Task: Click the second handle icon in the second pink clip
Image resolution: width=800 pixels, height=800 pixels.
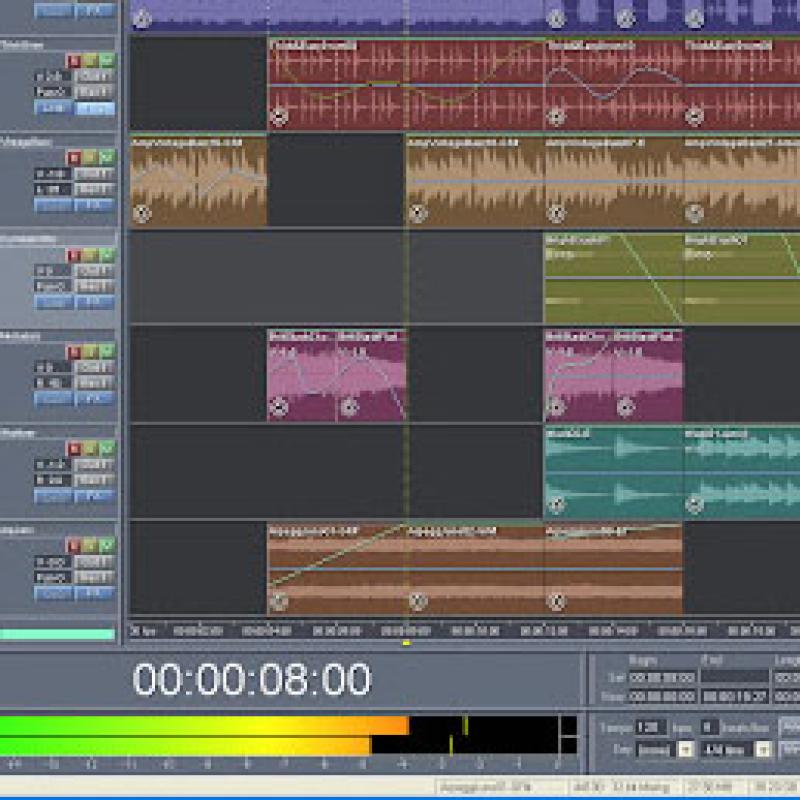Action: click(626, 407)
